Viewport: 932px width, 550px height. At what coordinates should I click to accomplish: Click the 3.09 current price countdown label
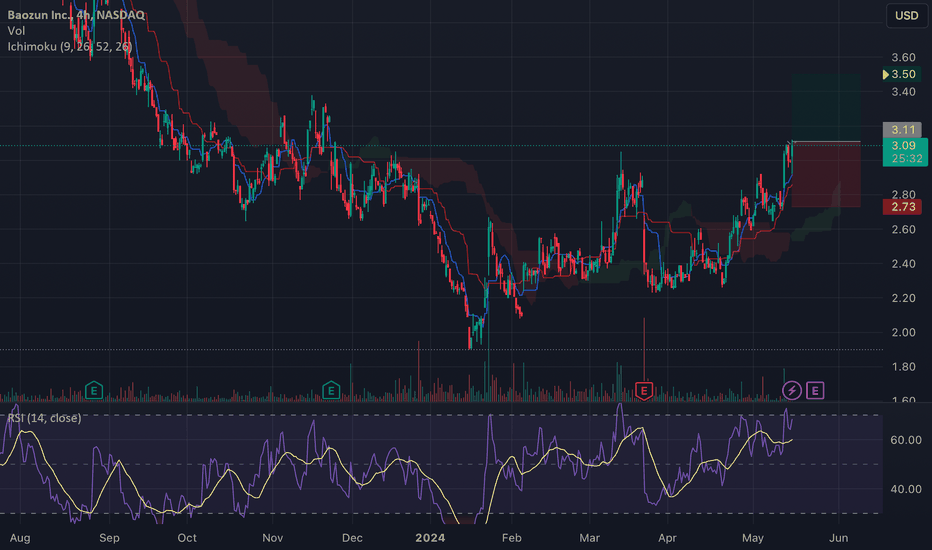click(x=905, y=152)
